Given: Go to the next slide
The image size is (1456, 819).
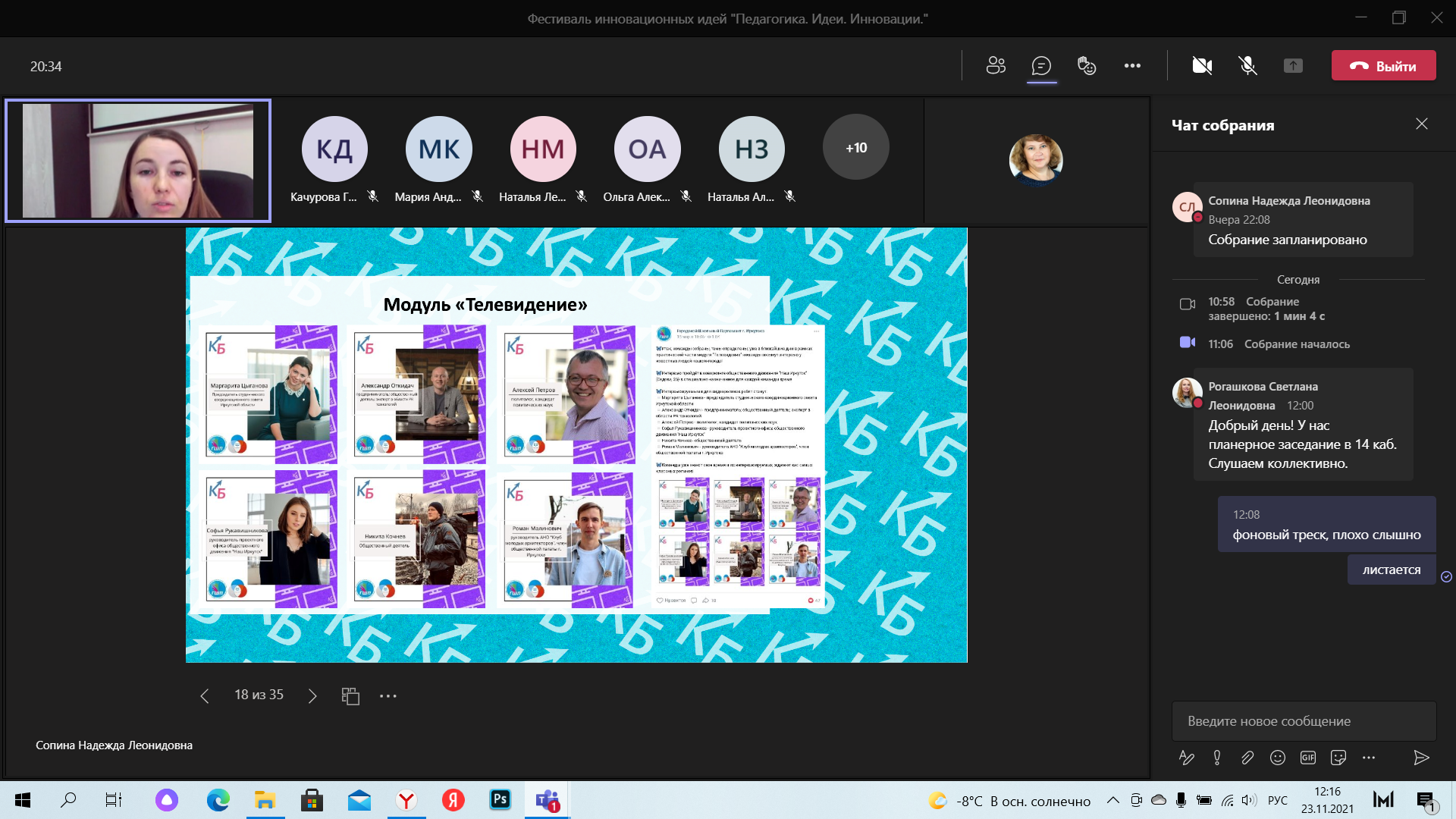Looking at the screenshot, I should pos(312,696).
